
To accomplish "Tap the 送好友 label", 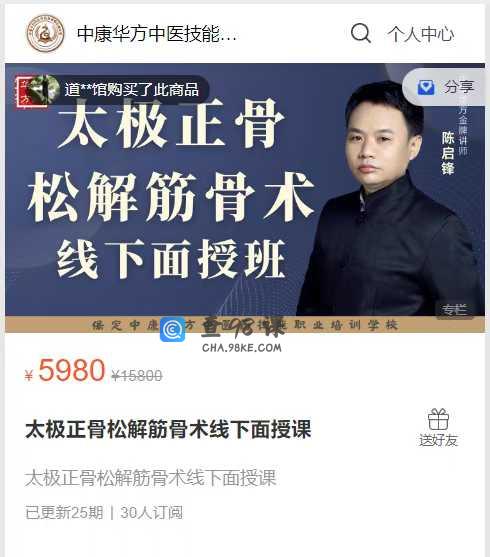I will pos(438,440).
